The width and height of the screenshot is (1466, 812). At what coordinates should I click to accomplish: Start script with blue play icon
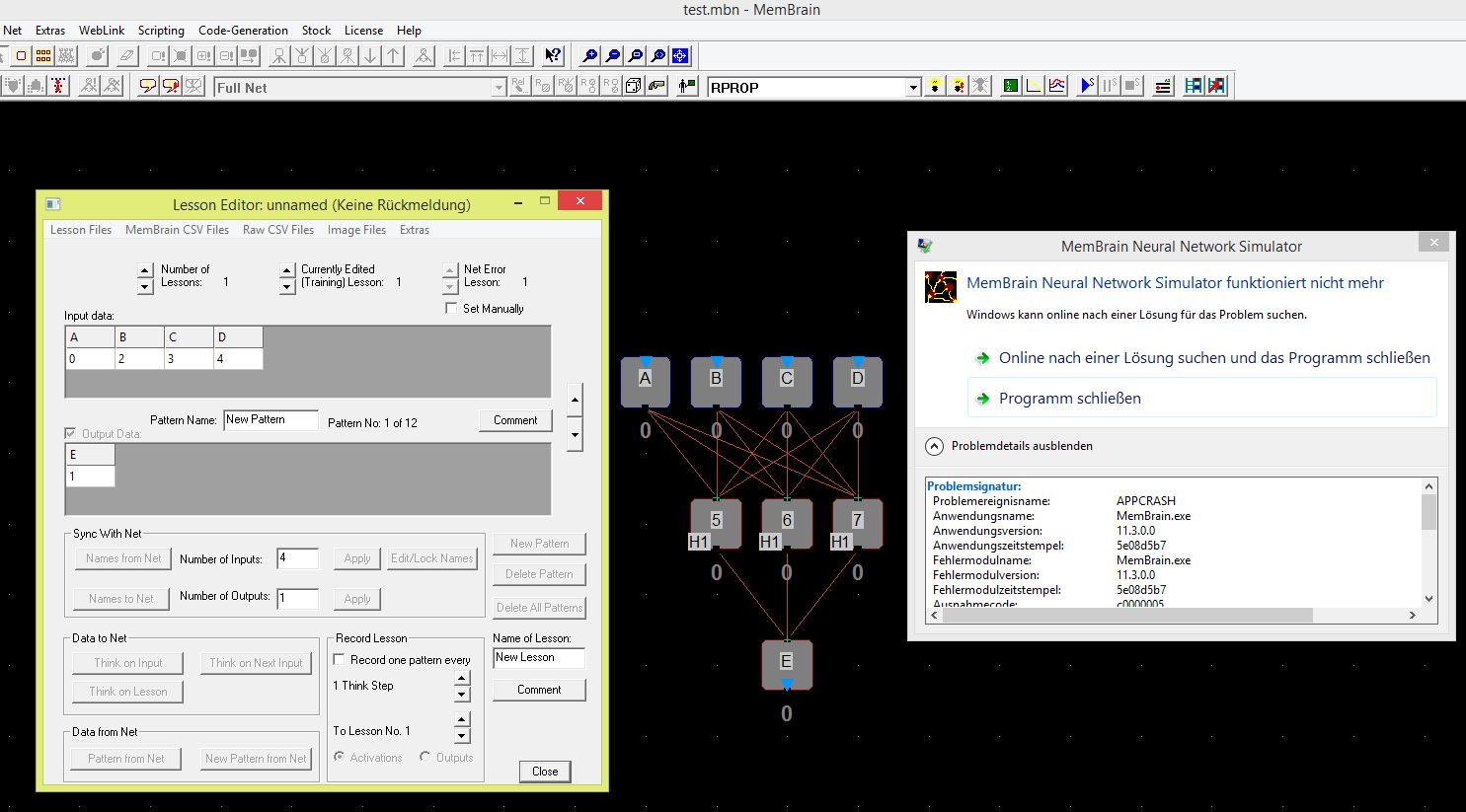tap(1087, 87)
